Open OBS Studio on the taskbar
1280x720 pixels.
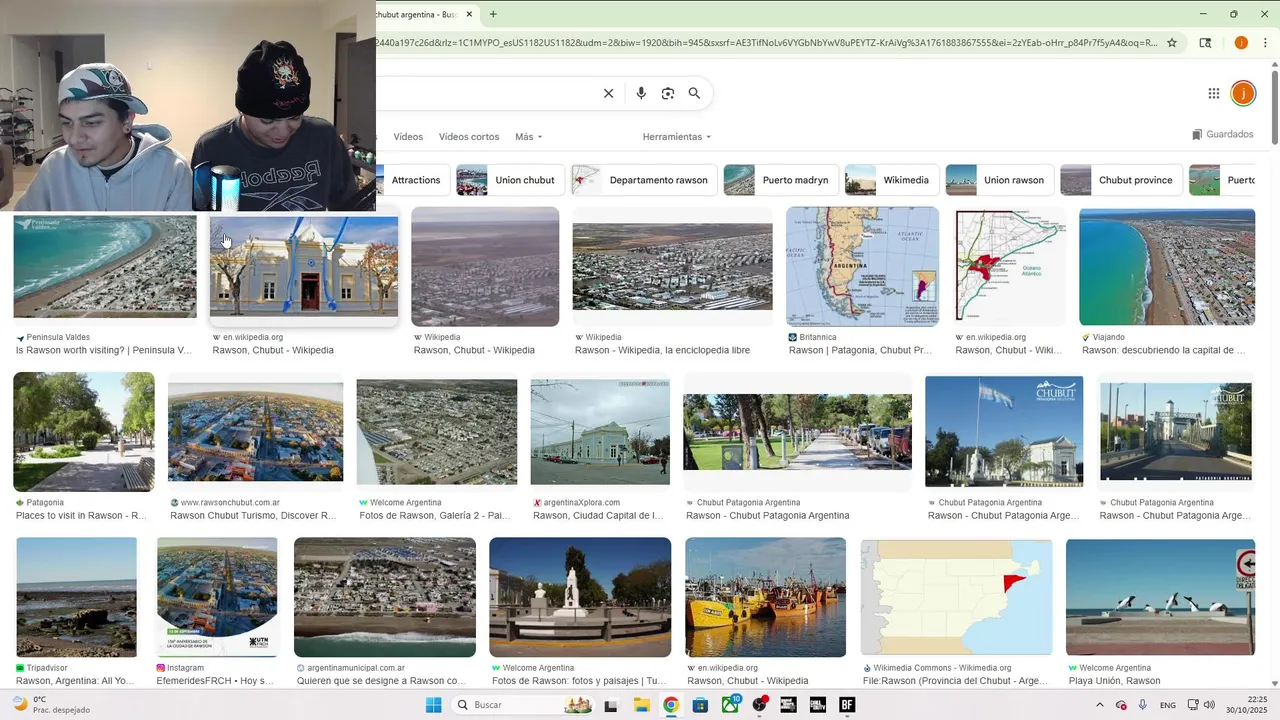759,705
